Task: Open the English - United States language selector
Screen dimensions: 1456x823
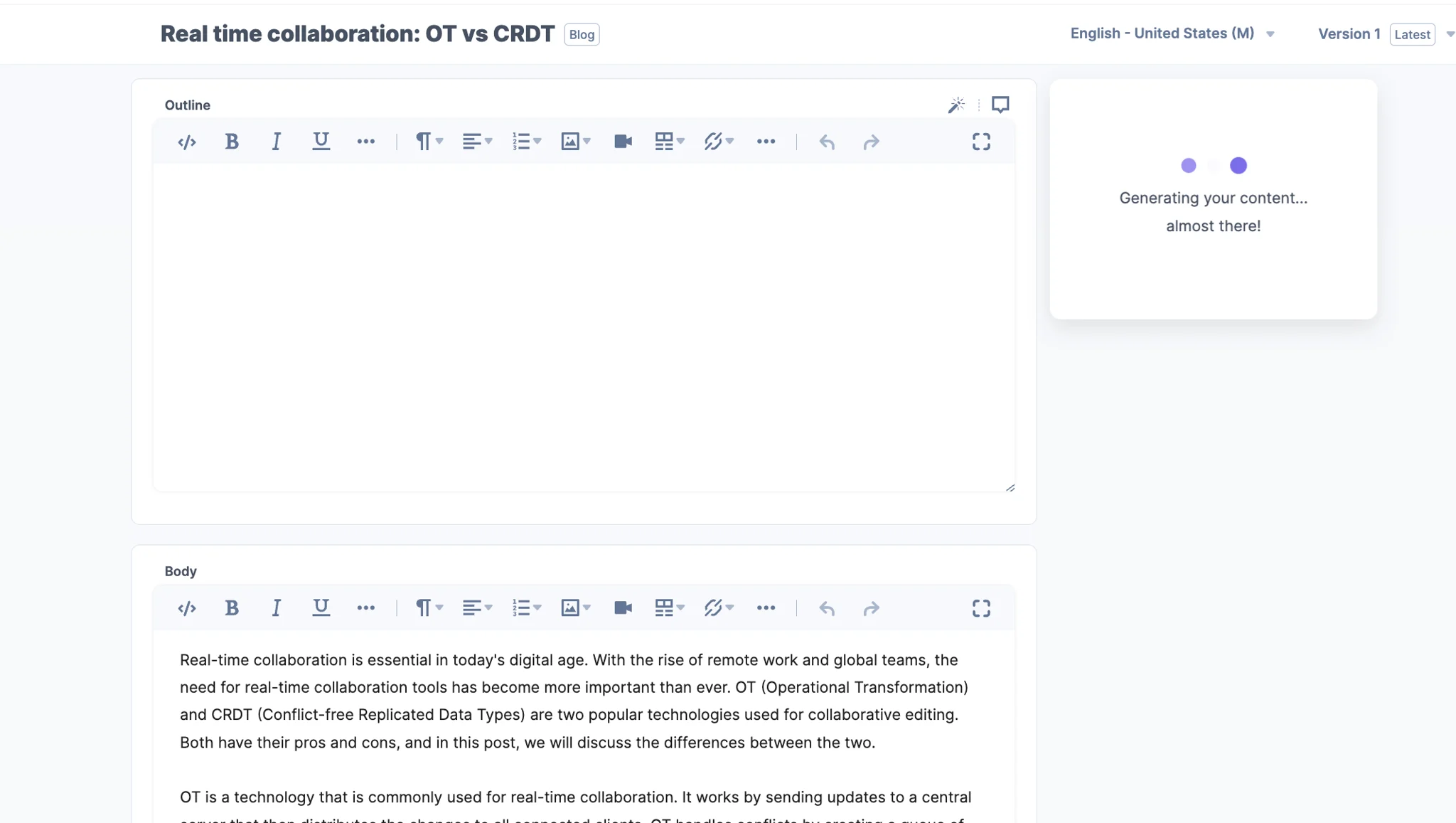Action: point(1172,33)
